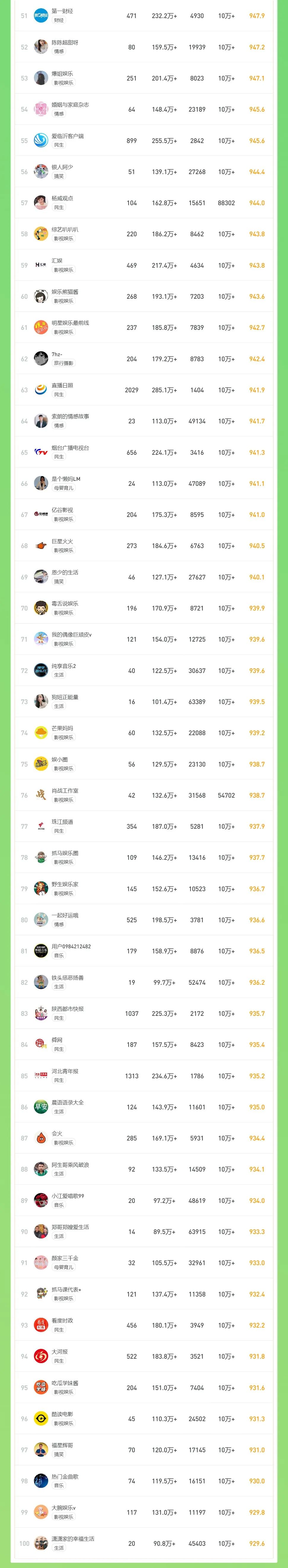Image resolution: width=288 pixels, height=1568 pixels.
Task: Click the 旅行摄影 category tag
Action: coord(63,363)
